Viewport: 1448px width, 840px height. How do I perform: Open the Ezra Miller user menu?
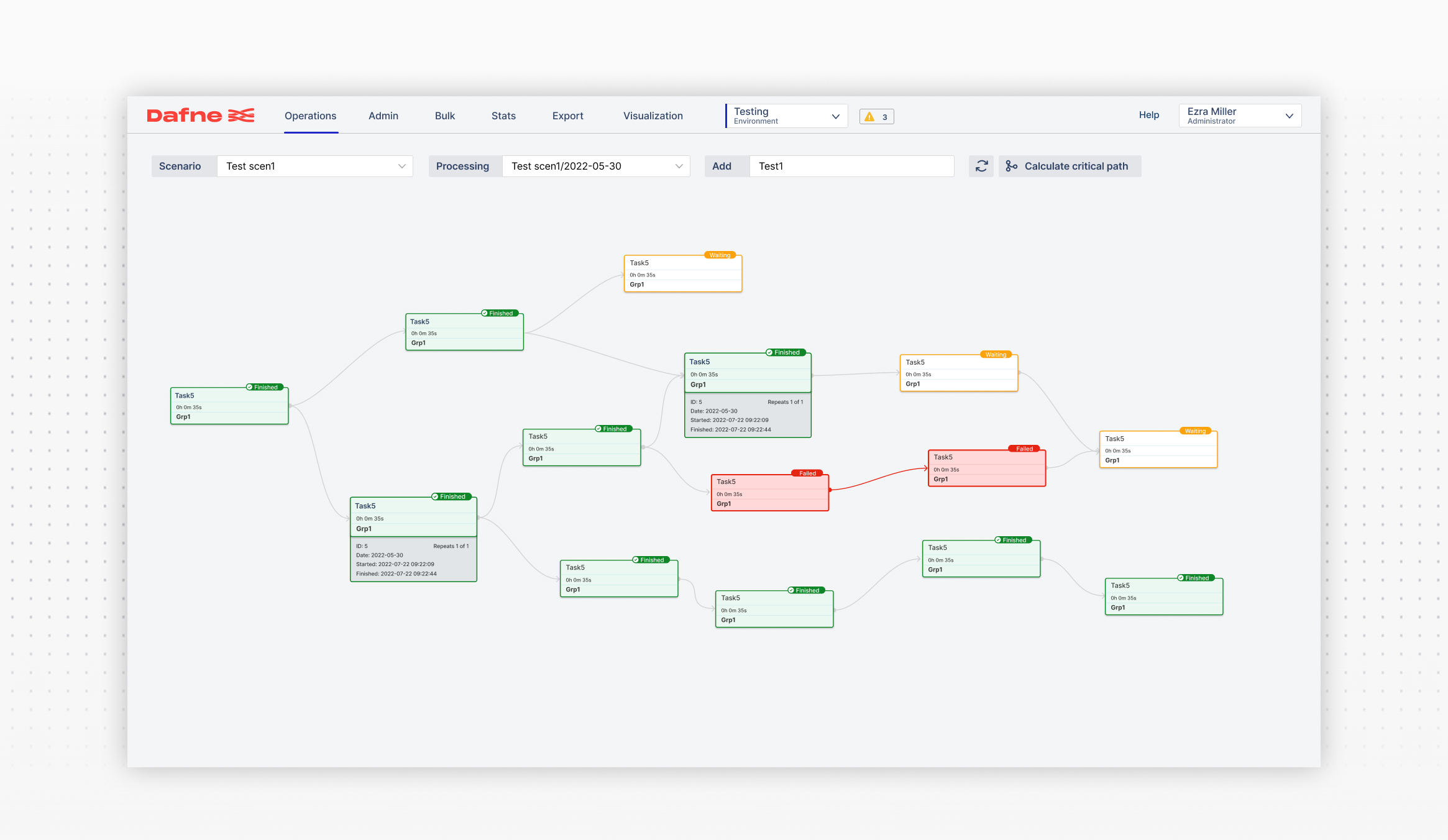(x=1239, y=116)
